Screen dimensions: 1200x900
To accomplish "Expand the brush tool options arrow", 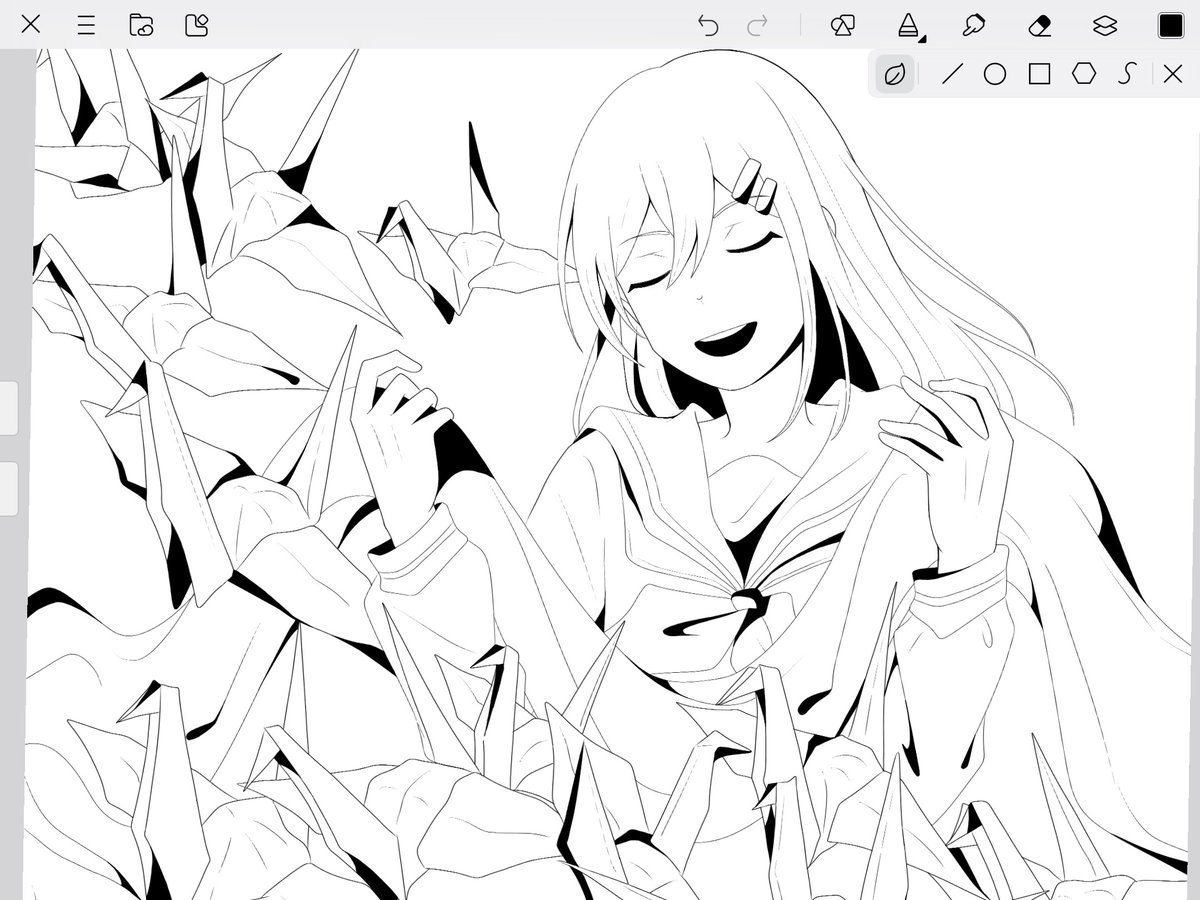I will (922, 39).
